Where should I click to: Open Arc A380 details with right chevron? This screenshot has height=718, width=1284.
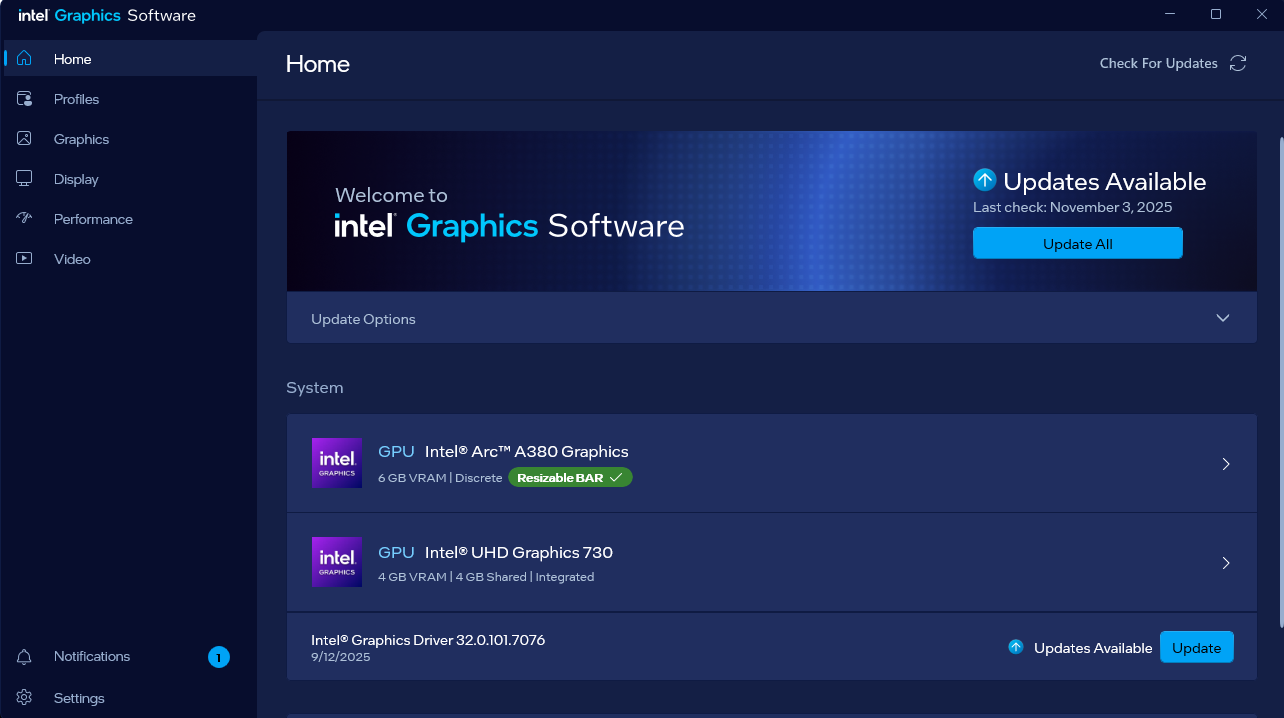coord(1226,464)
